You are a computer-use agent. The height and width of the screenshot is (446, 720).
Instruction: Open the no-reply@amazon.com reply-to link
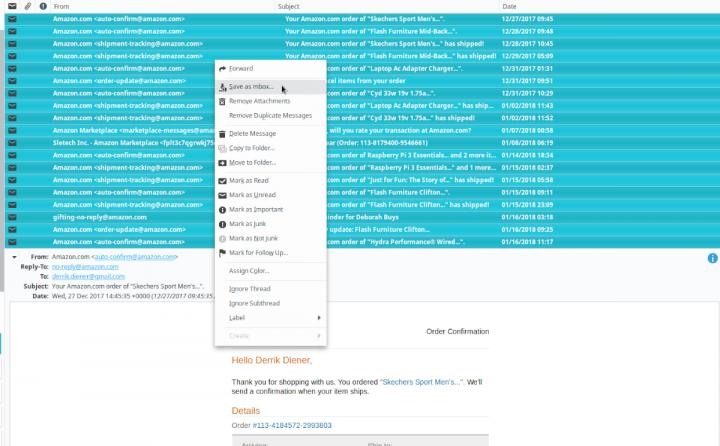coord(85,267)
